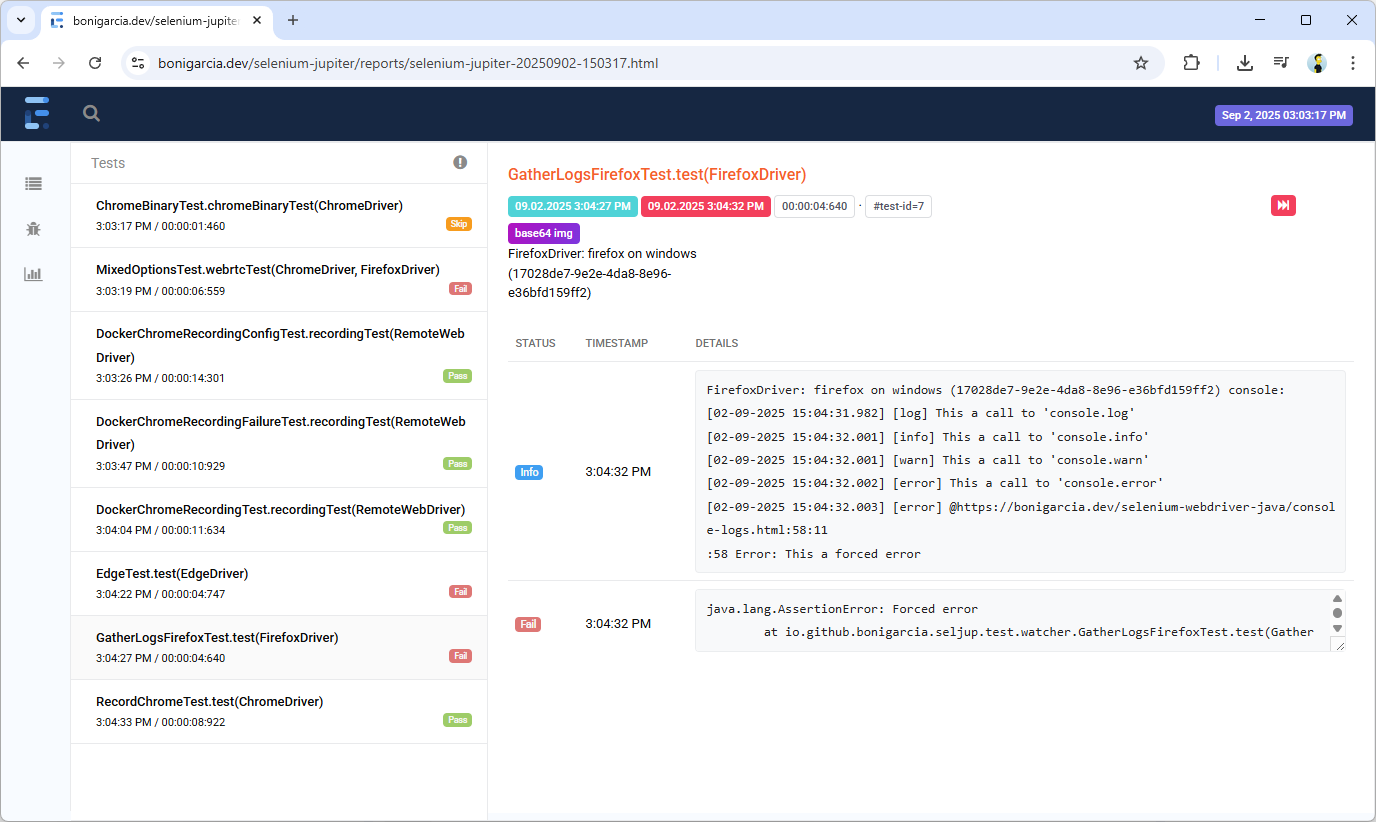Click the GatherLogsFirefoxTest.test title heading

point(657,174)
